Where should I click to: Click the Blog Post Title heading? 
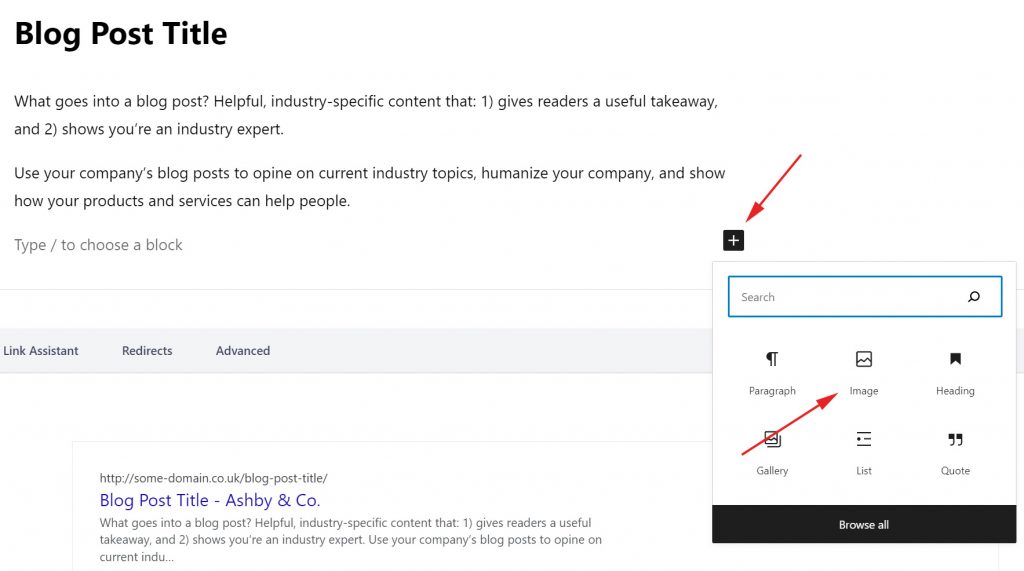pyautogui.click(x=121, y=33)
